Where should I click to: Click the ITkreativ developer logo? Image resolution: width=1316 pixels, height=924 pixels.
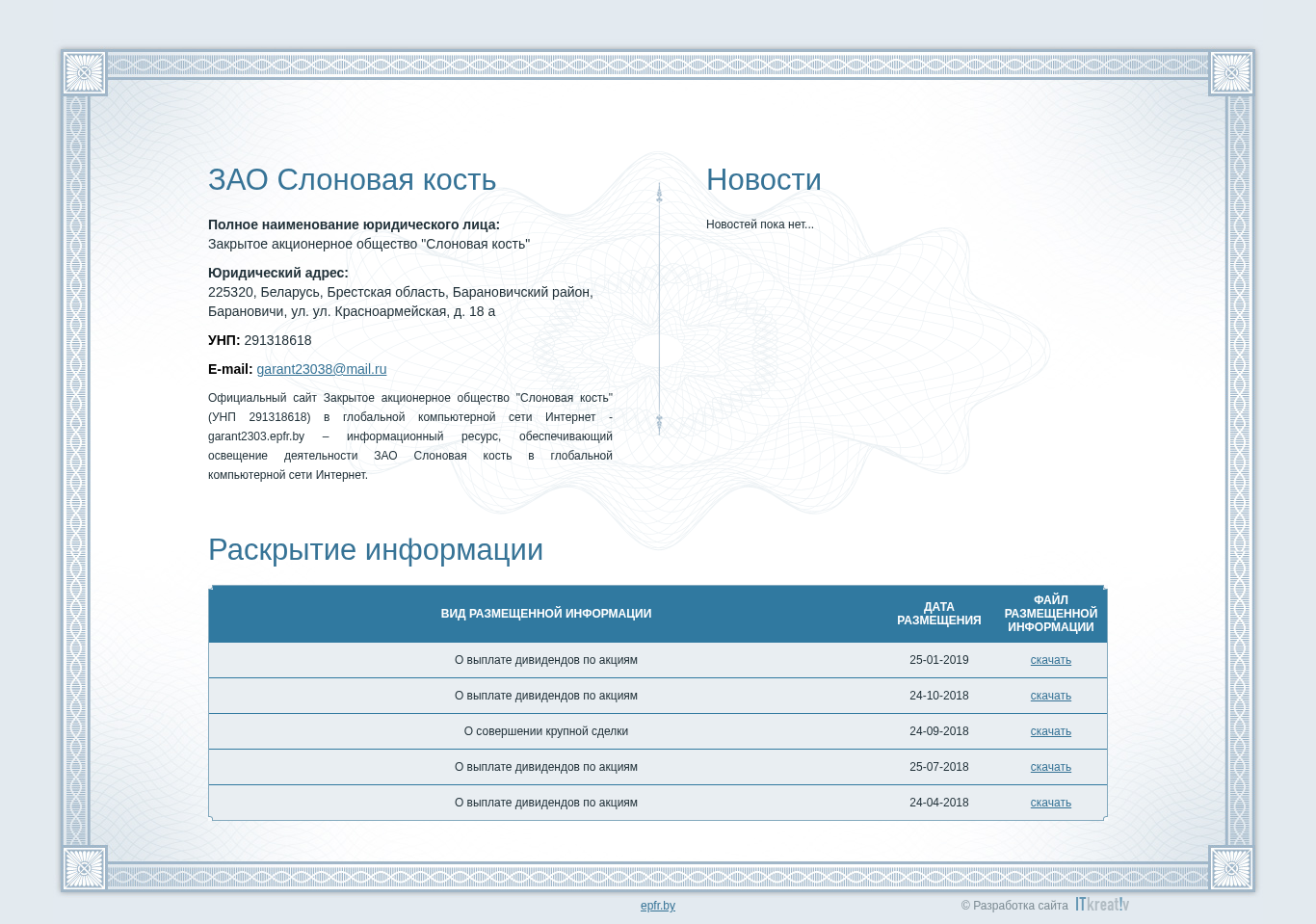[1102, 904]
